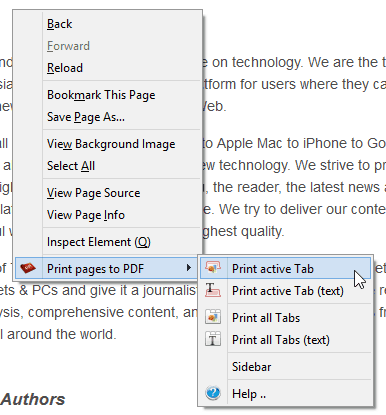386x415 pixels.
Task: Choose Print all Tabs (text)
Action: point(286,340)
